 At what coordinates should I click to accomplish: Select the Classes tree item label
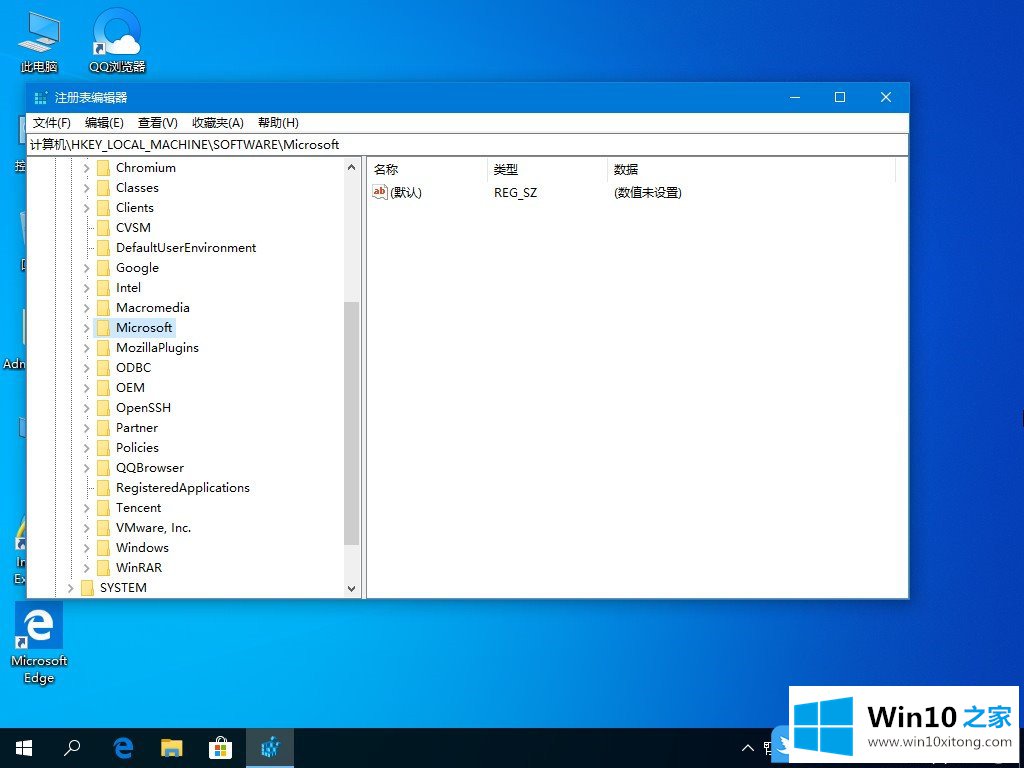137,188
